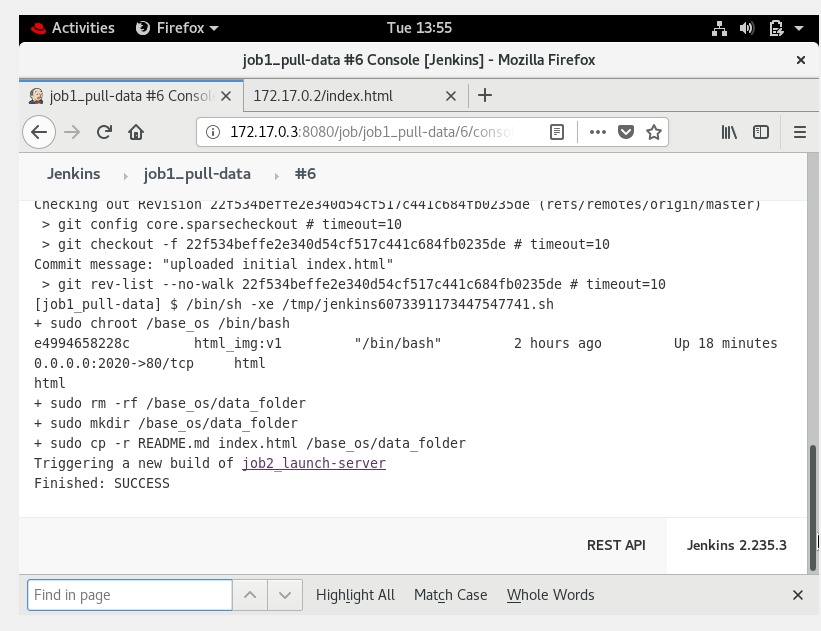Open the Firefox application menu in top bar
The width and height of the screenshot is (821, 631).
177,28
